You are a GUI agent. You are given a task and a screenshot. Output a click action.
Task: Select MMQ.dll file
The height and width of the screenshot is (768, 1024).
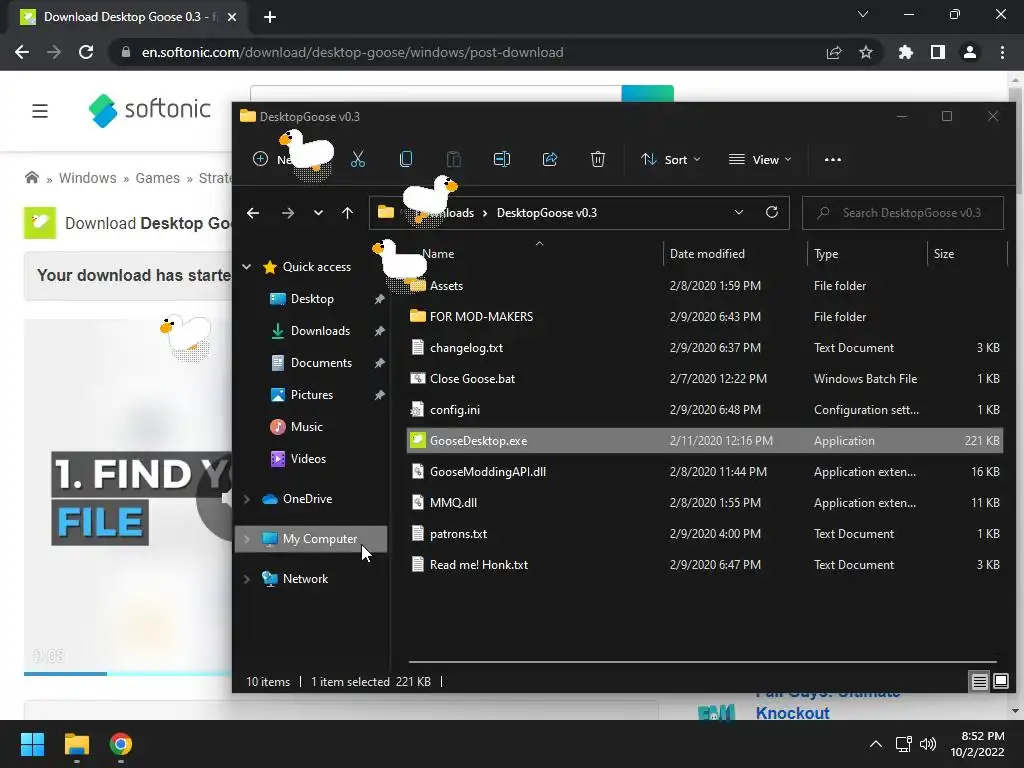pyautogui.click(x=705, y=503)
